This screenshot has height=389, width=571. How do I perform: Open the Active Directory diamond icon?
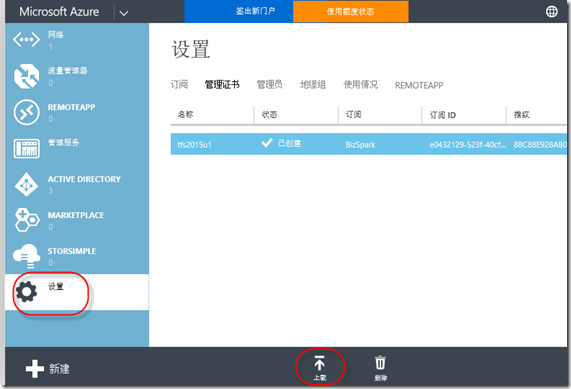pos(26,185)
